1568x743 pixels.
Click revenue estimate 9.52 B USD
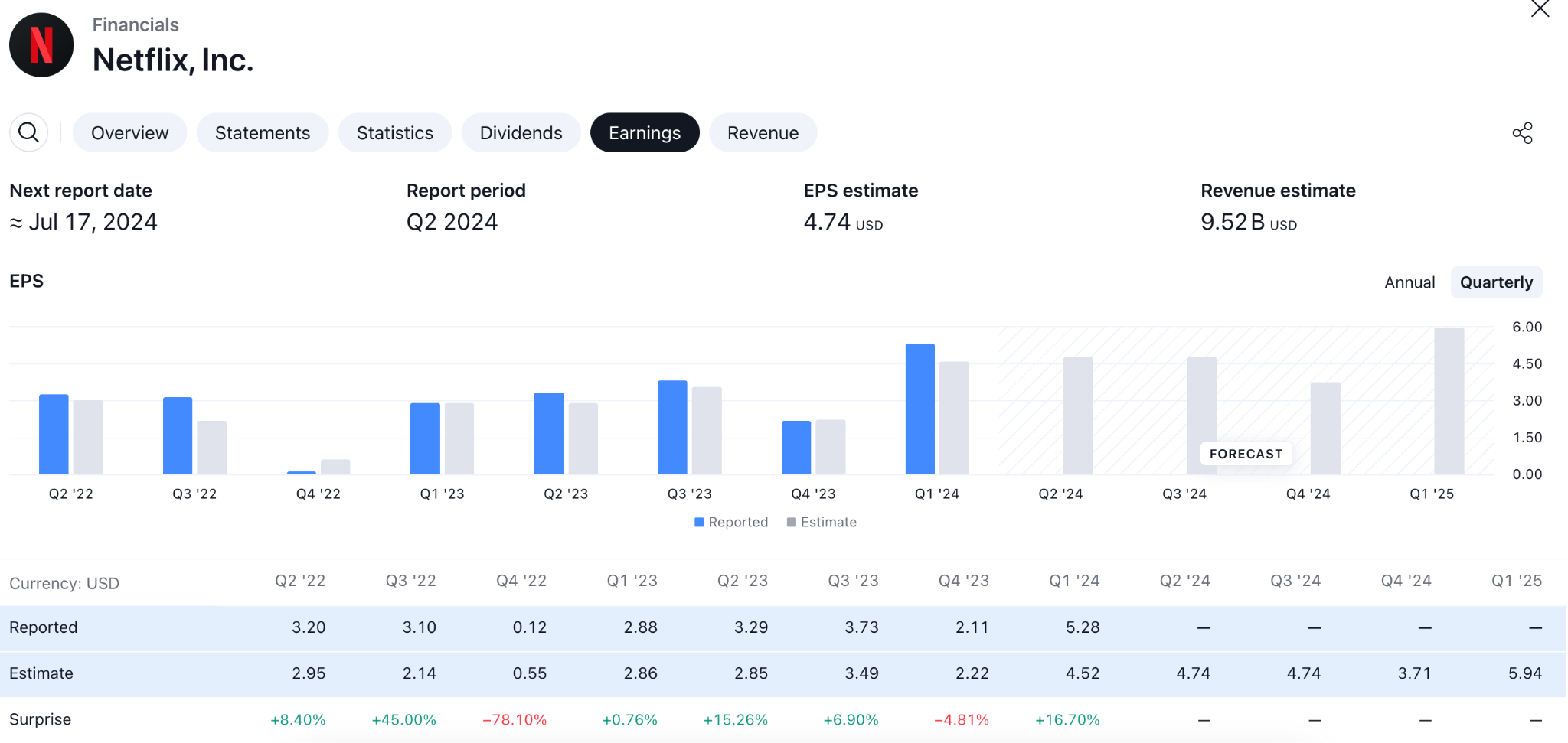[x=1249, y=222]
